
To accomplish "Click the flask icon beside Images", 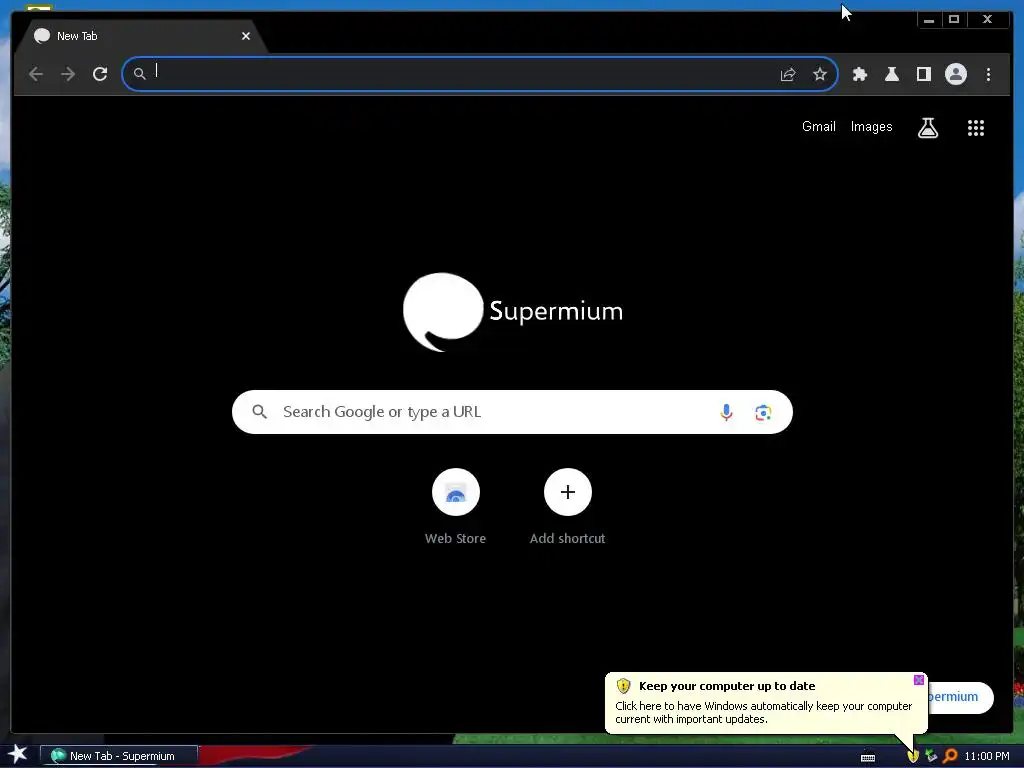I will click(927, 128).
